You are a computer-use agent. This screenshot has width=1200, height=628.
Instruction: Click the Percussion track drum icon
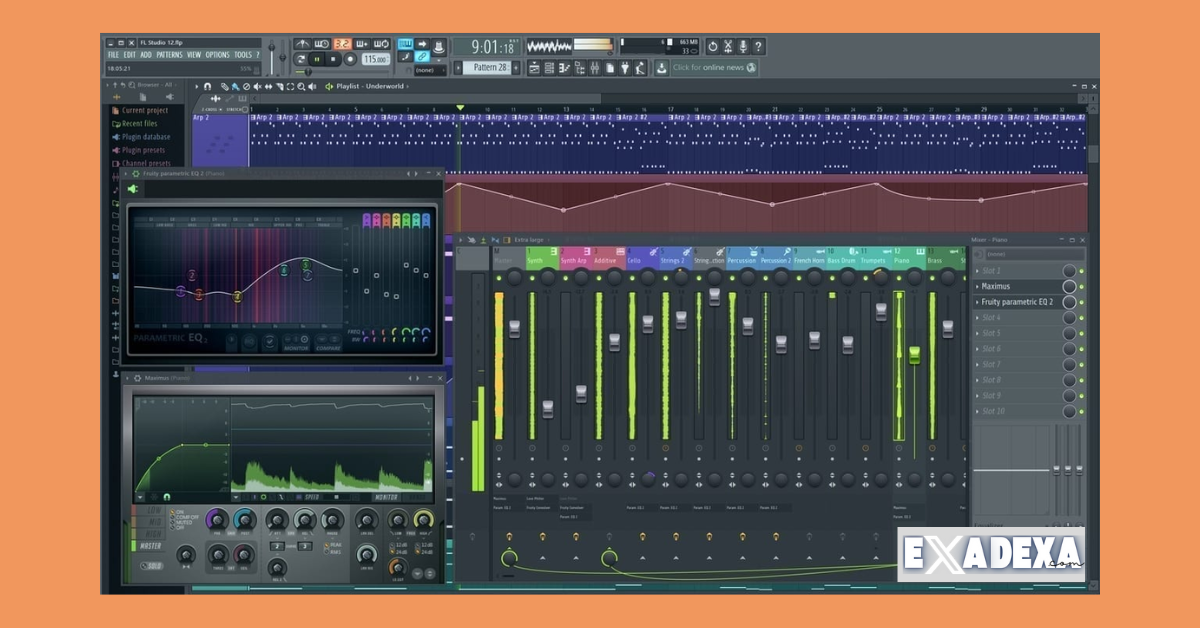[752, 250]
